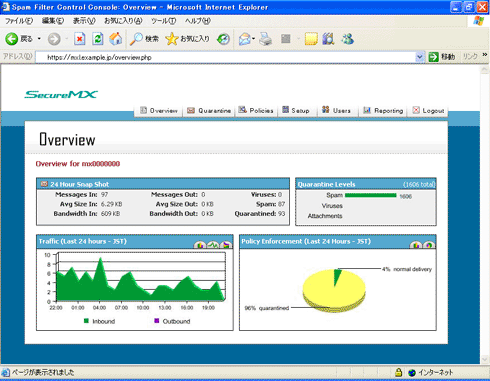Click the page scrollbar down arrow
490x381 pixels.
tap(485, 359)
